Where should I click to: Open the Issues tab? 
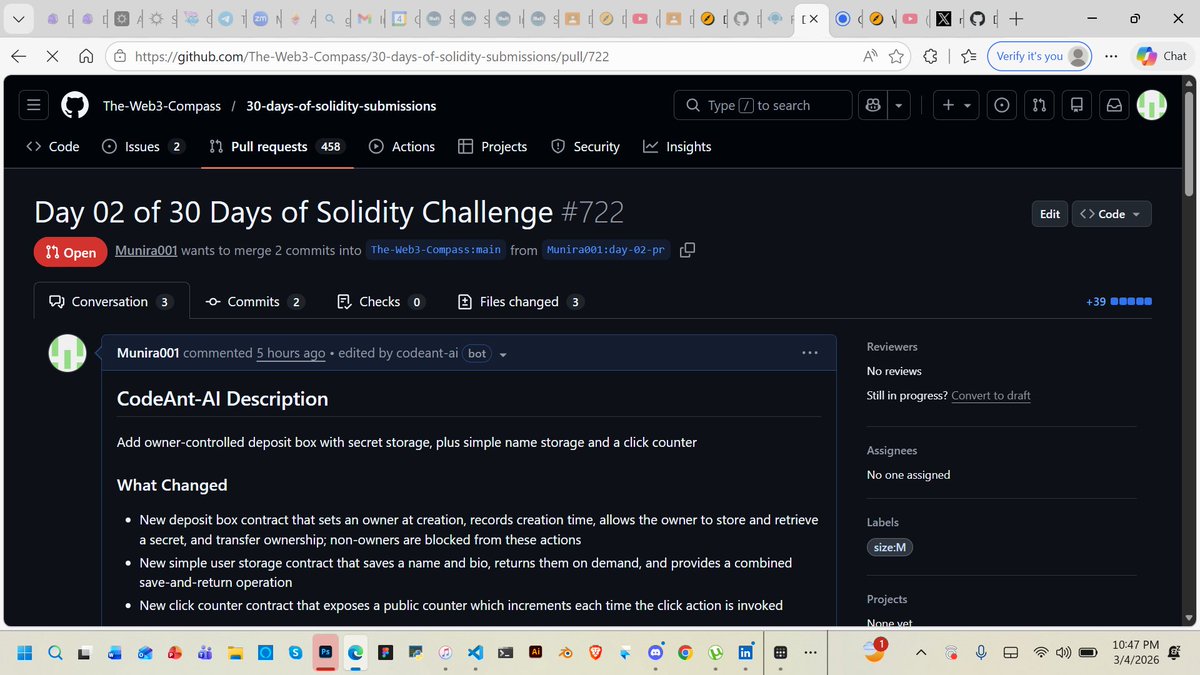tap(143, 146)
